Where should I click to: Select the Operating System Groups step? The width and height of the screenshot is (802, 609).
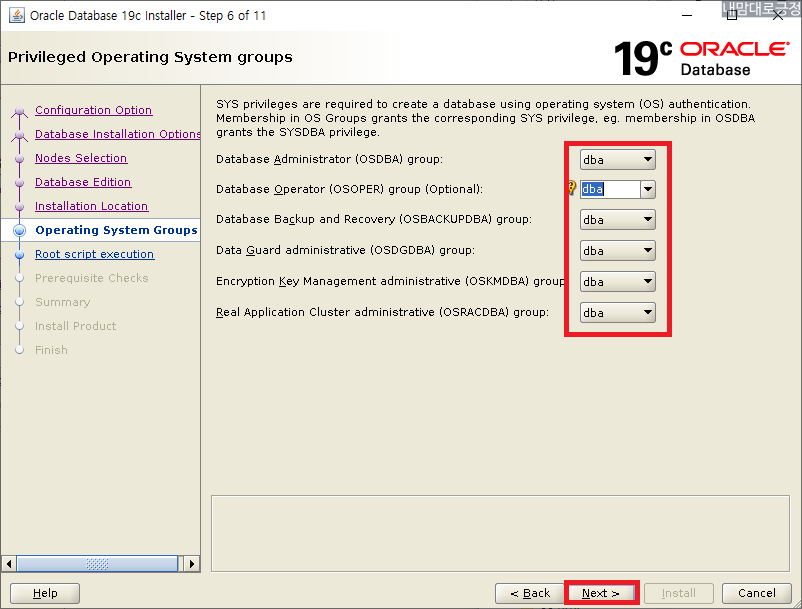point(116,230)
